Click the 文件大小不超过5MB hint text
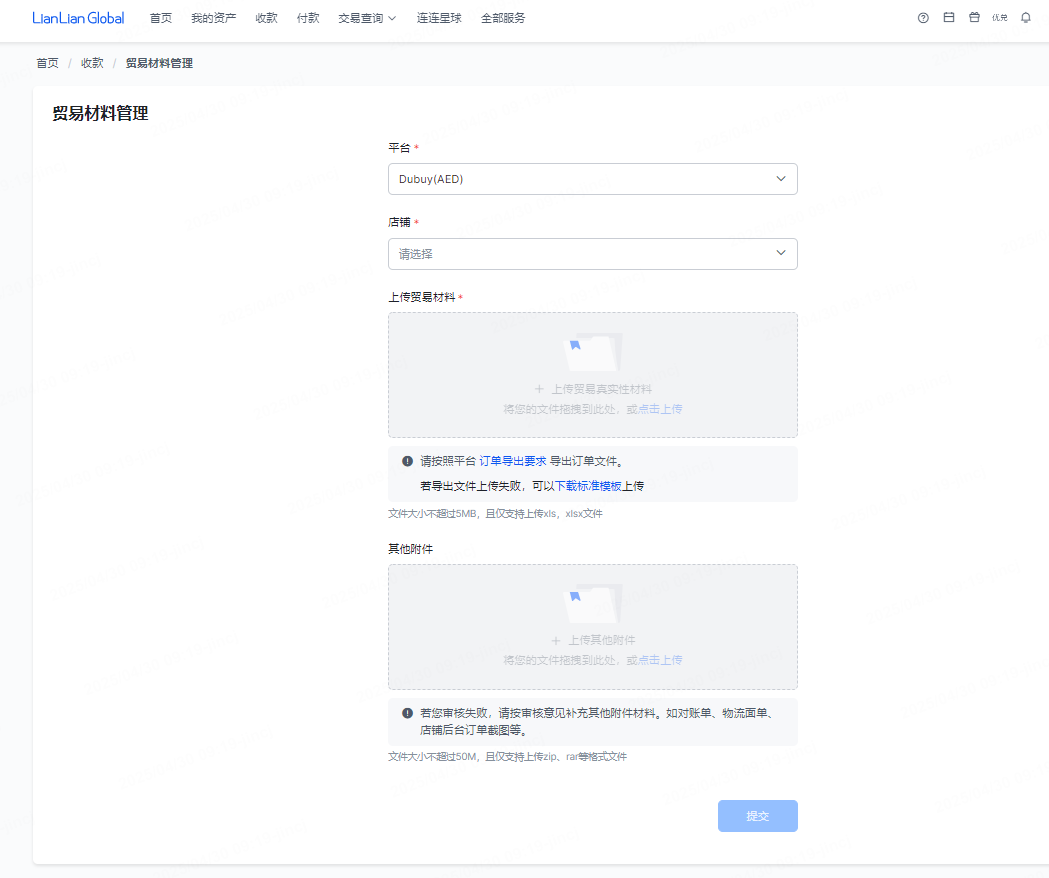Screen dimensions: 1049x878 click(x=495, y=513)
